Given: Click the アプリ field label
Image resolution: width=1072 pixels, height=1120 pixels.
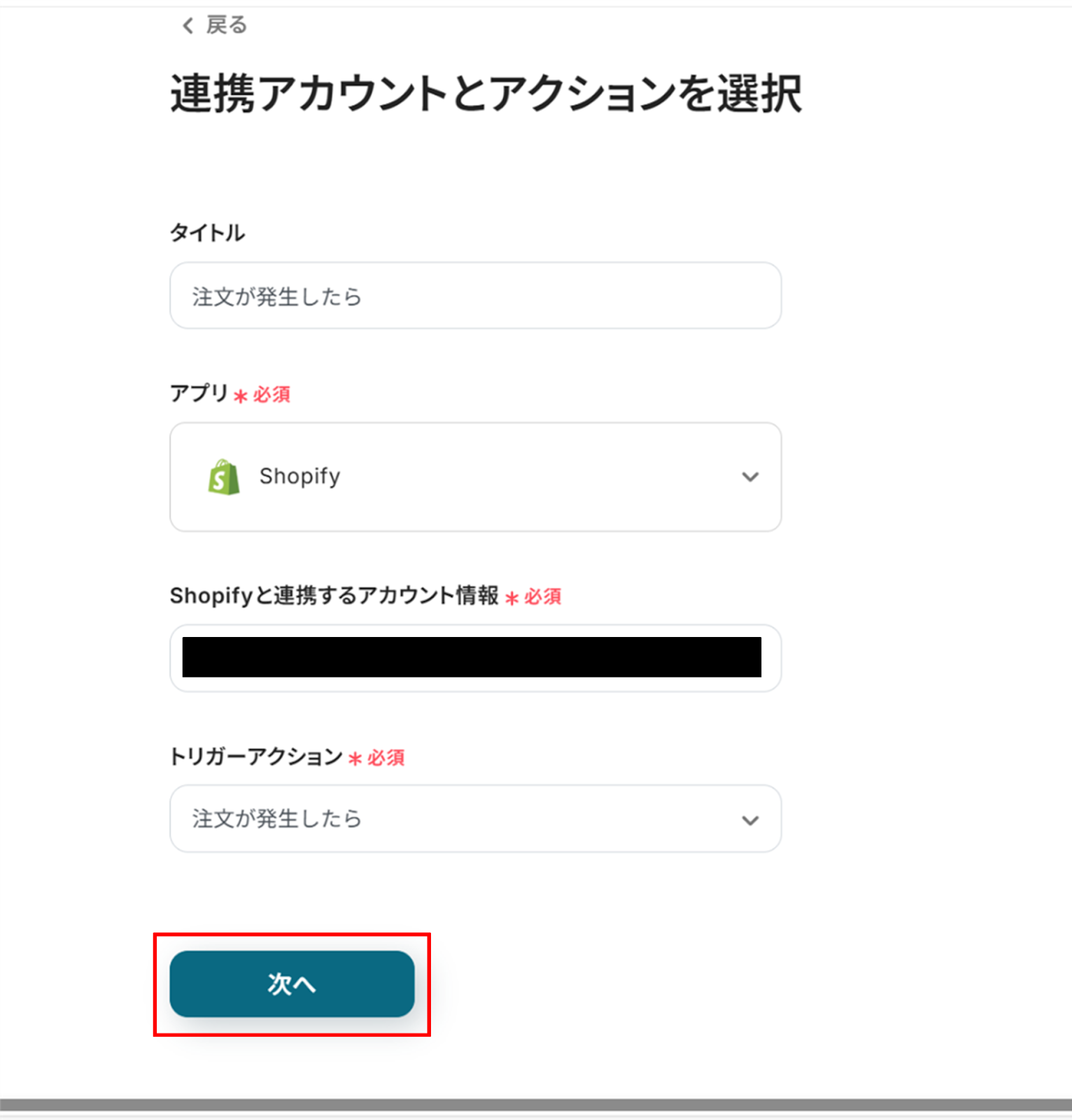Looking at the screenshot, I should point(199,393).
